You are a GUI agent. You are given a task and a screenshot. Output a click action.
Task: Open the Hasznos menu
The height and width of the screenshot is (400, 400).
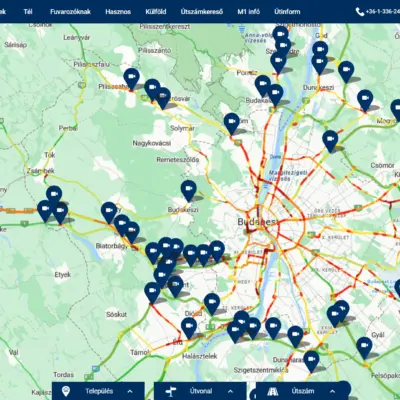(x=118, y=12)
